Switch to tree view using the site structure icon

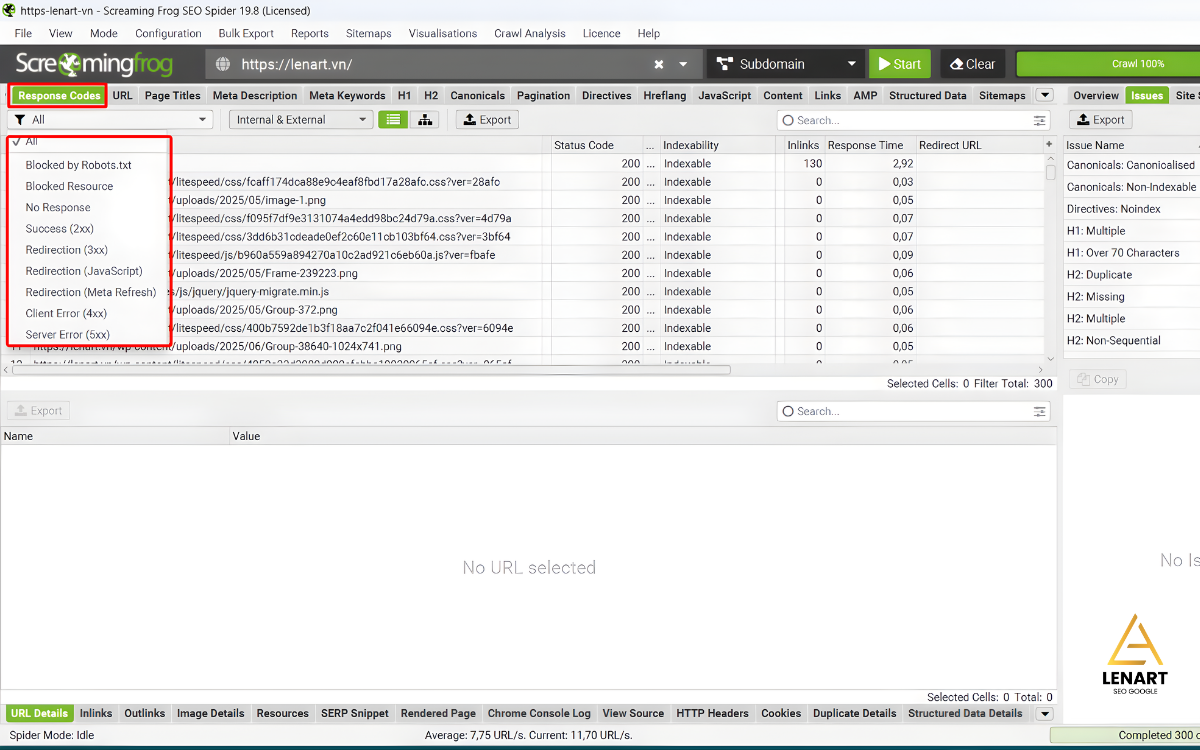coord(425,119)
